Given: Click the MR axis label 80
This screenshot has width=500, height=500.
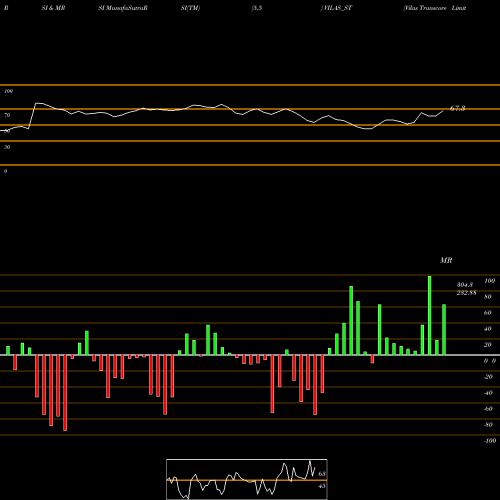Looking at the screenshot, I should coord(488,297).
